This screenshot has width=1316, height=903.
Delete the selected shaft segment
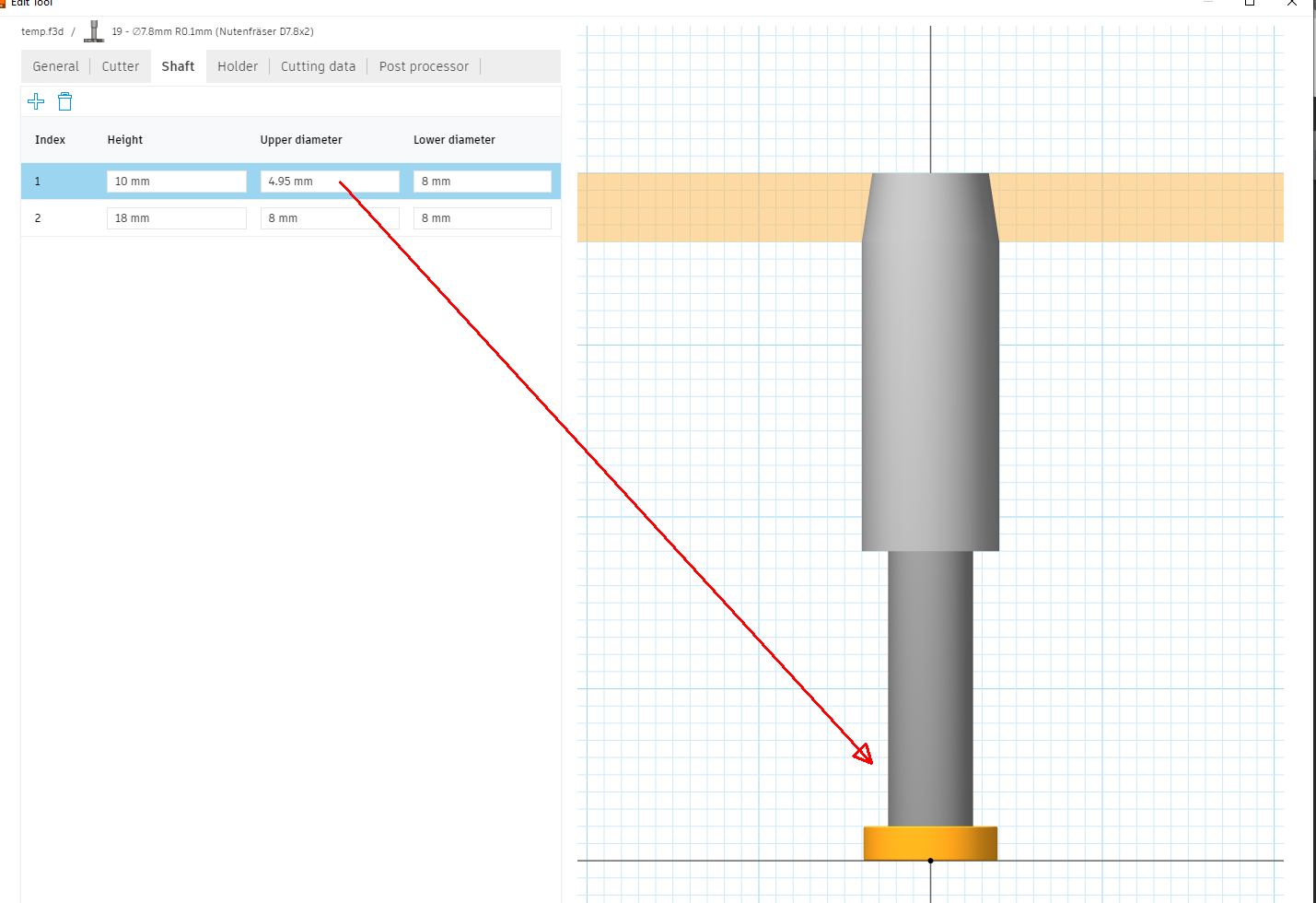pos(64,101)
